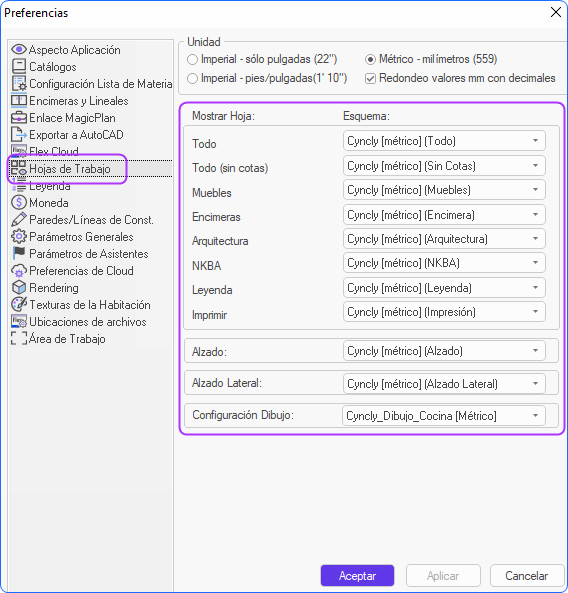Open Parámetros Generales gear icon
Screen dimensions: 568x593
pyautogui.click(x=19, y=237)
